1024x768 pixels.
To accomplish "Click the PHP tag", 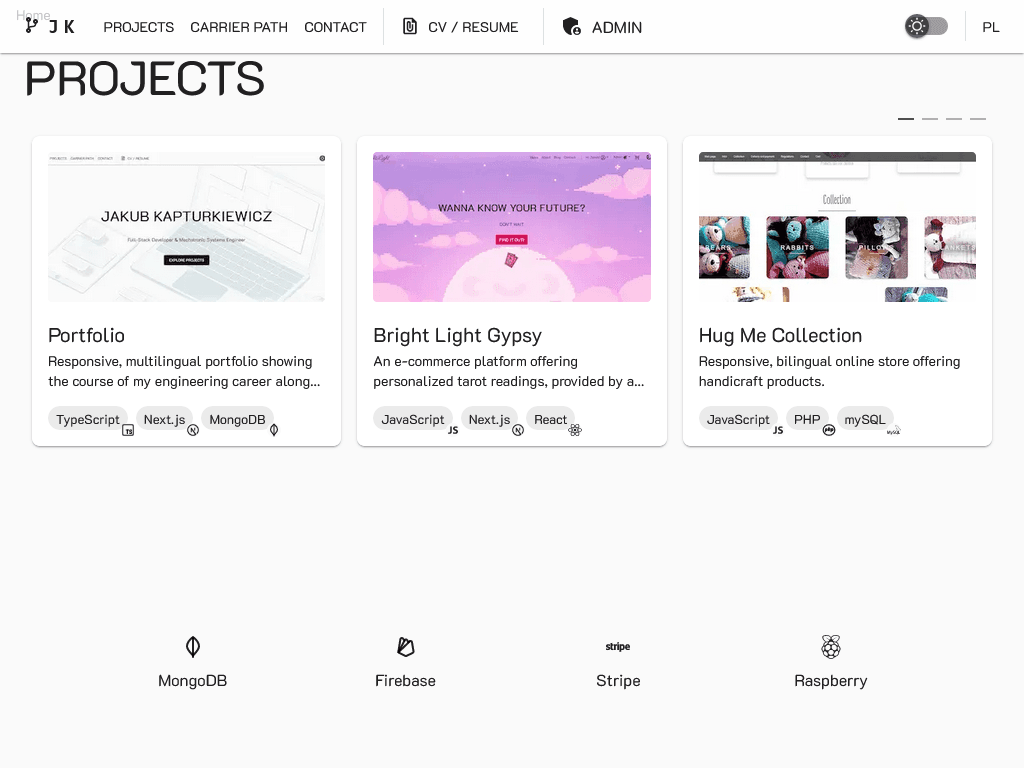I will [807, 419].
